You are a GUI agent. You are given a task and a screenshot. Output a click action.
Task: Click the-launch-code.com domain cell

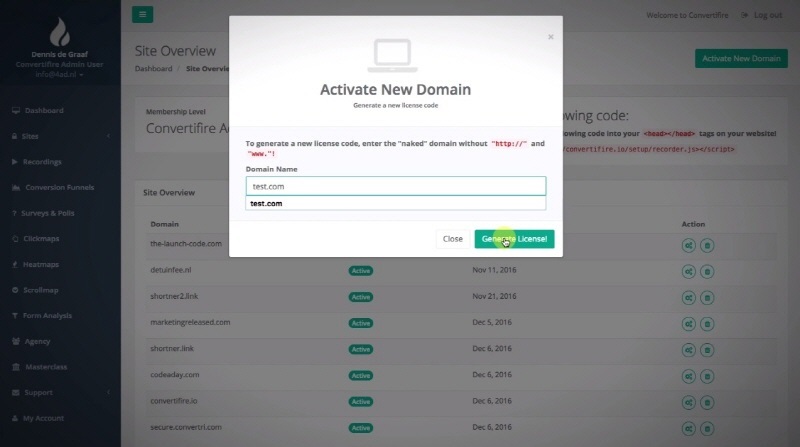click(x=186, y=244)
